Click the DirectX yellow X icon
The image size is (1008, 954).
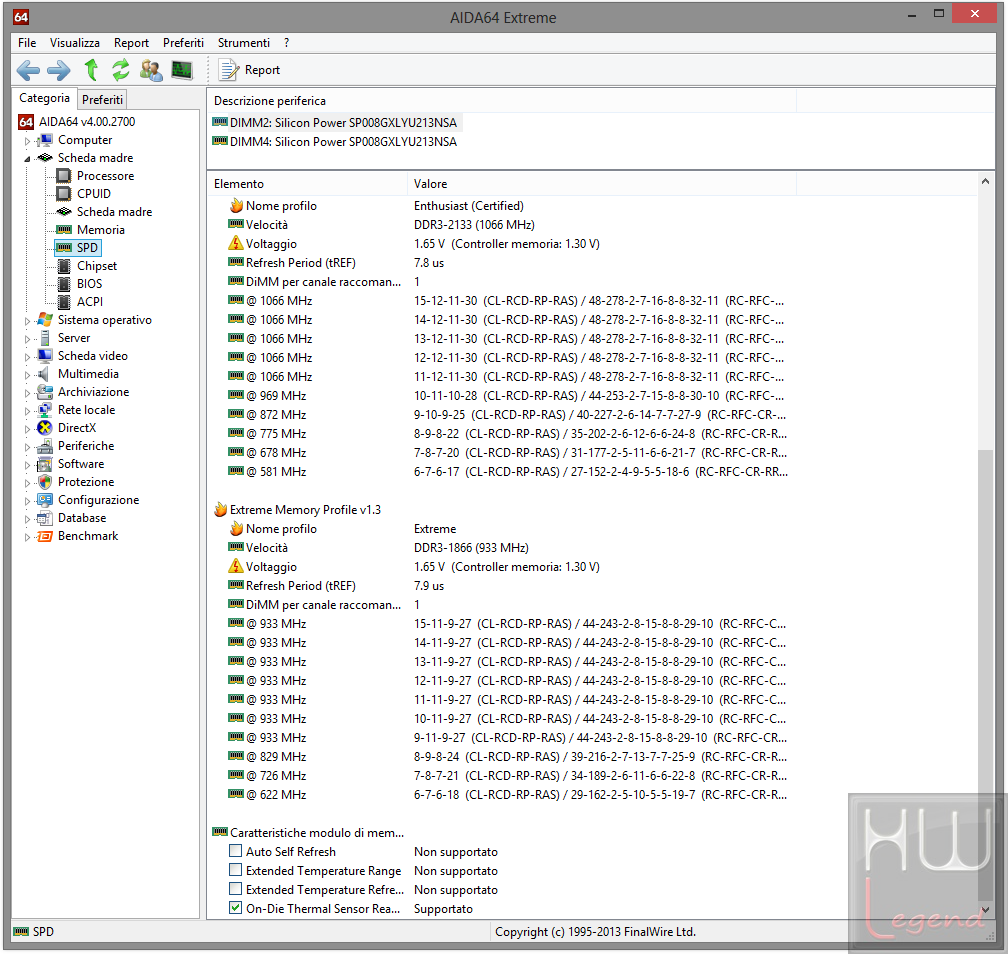tap(44, 428)
